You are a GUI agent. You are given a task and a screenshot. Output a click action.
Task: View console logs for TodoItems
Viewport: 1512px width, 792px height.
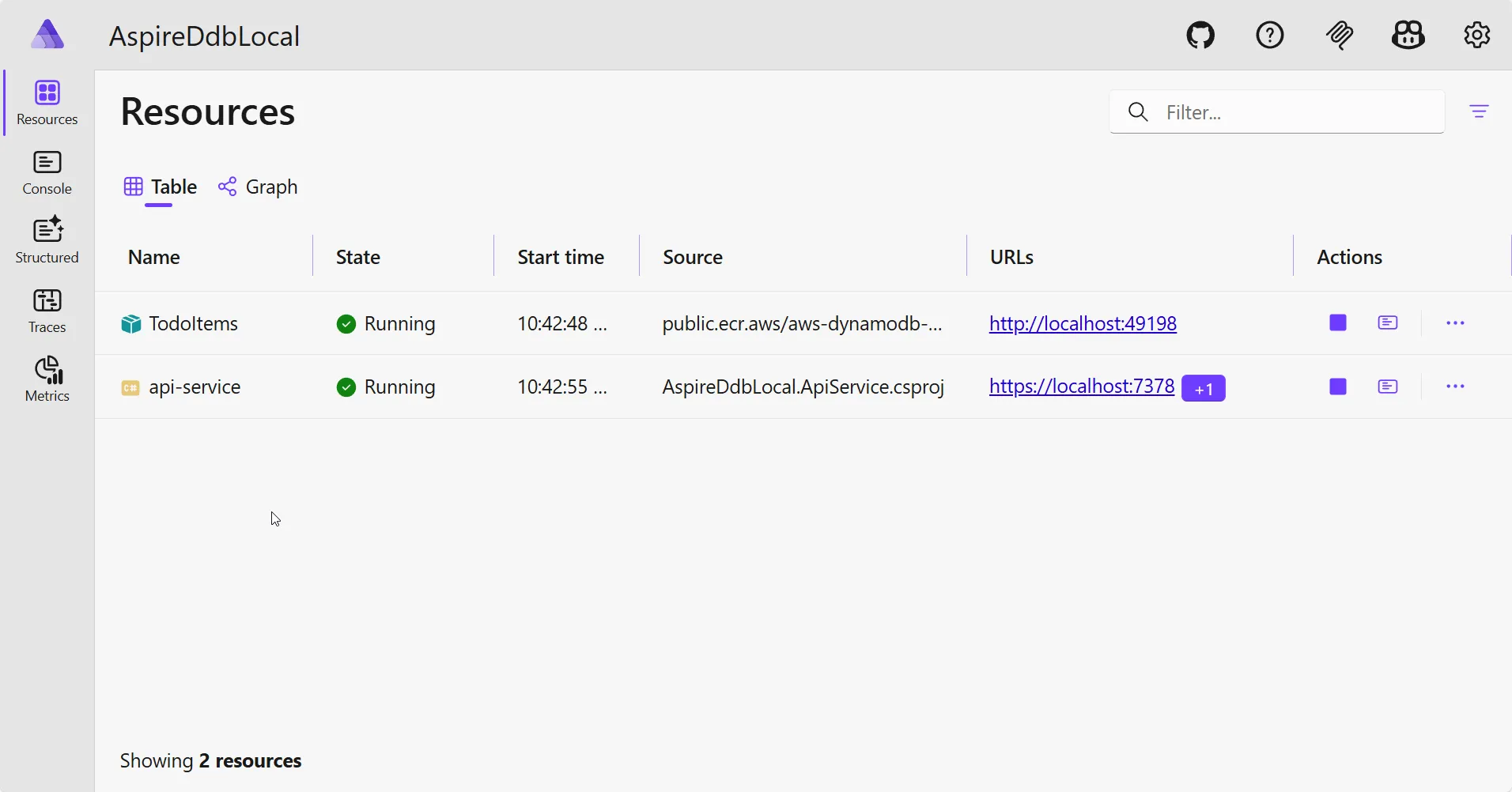click(x=1388, y=323)
